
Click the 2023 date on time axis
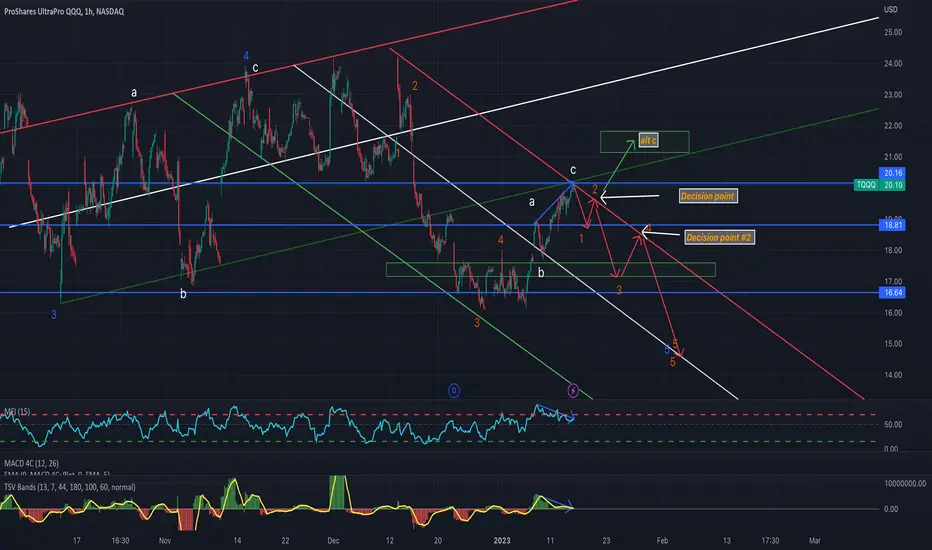502,540
